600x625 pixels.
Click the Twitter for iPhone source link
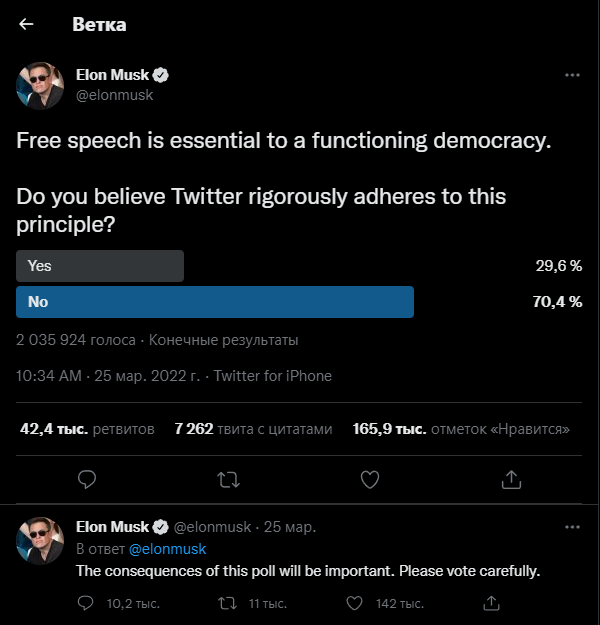(x=273, y=376)
